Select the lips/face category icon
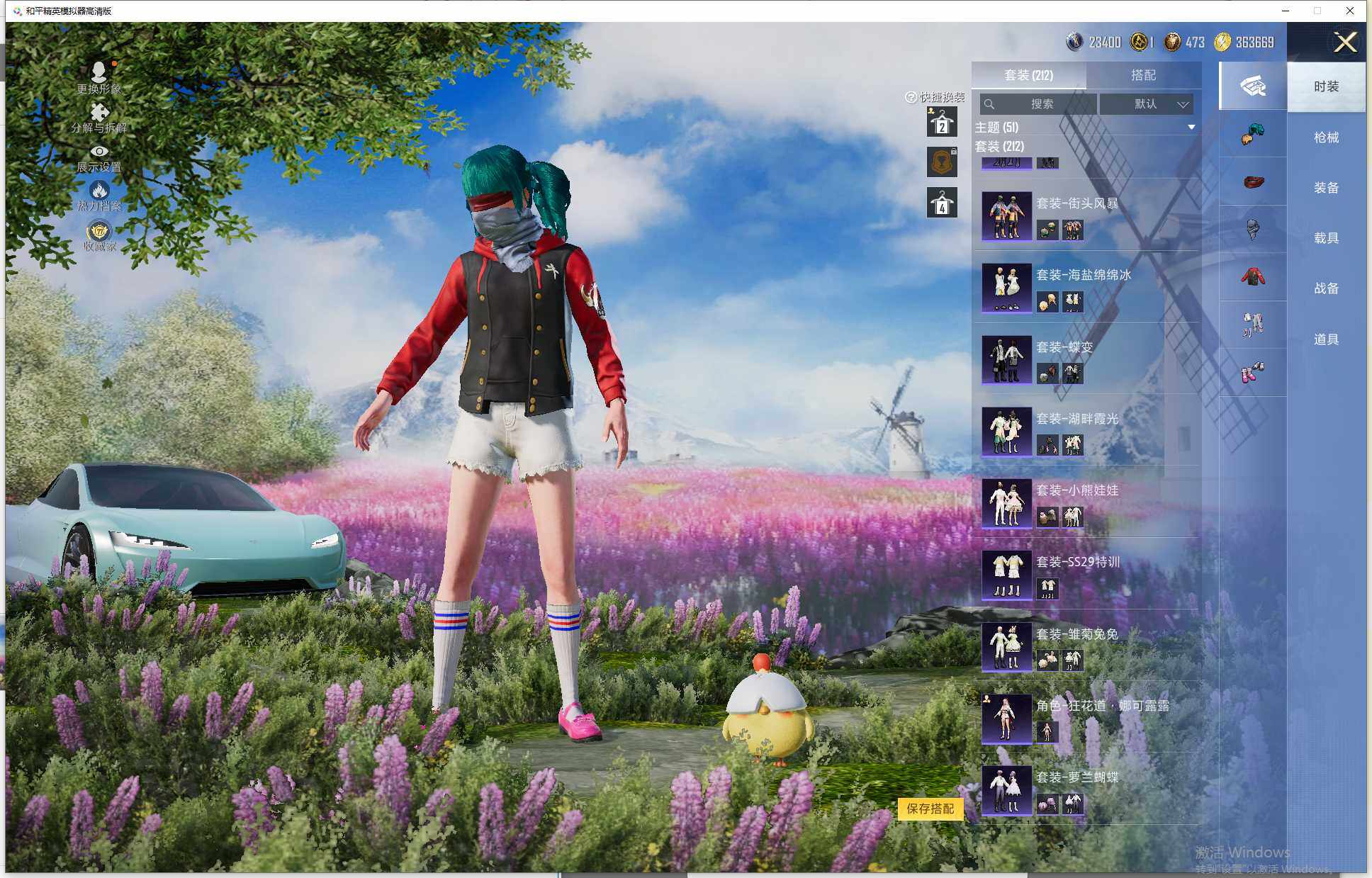Screen dimensions: 1372x878 1252,181
